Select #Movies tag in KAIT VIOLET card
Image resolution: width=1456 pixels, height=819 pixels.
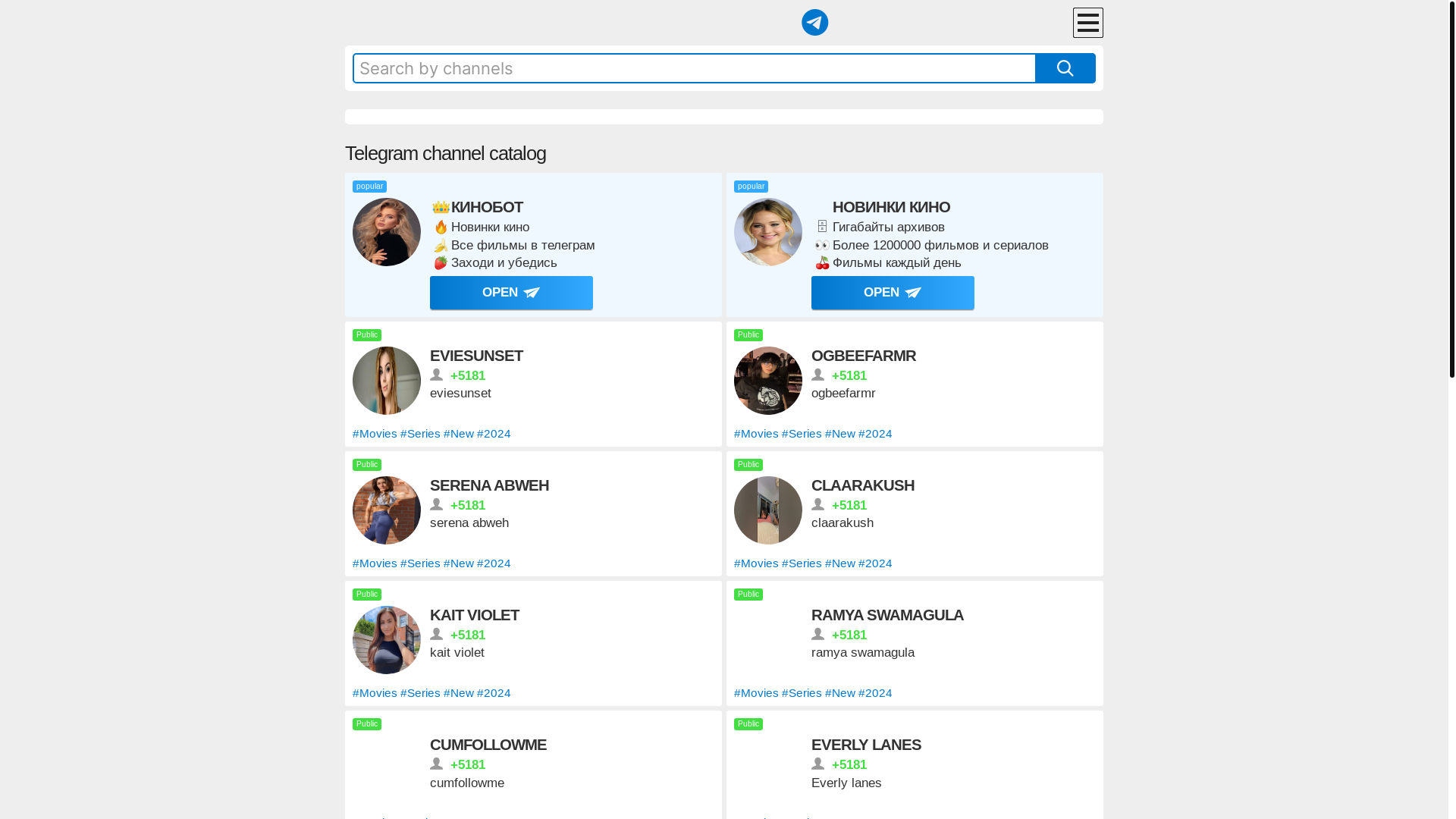(375, 693)
